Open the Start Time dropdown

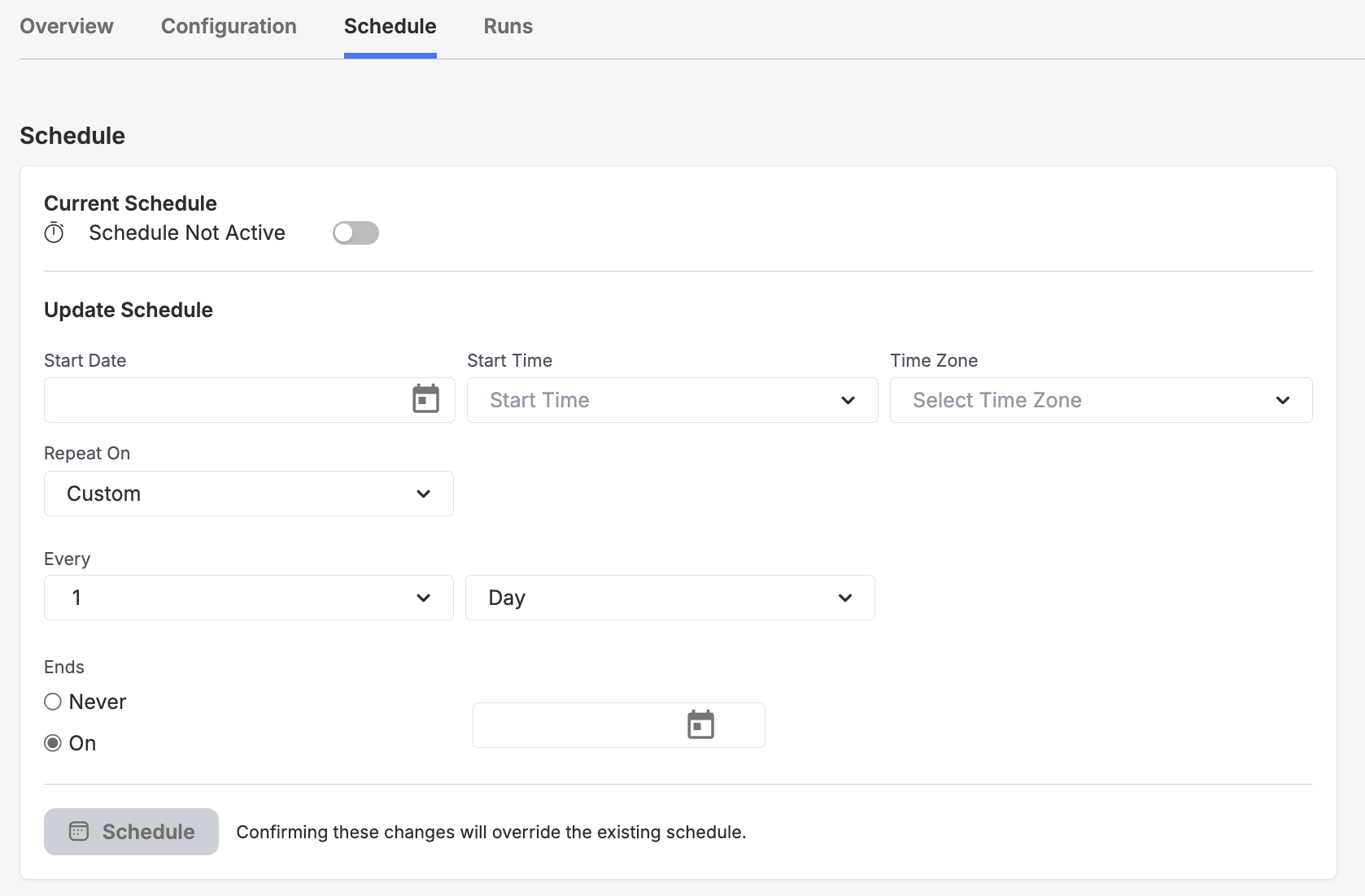(x=672, y=400)
